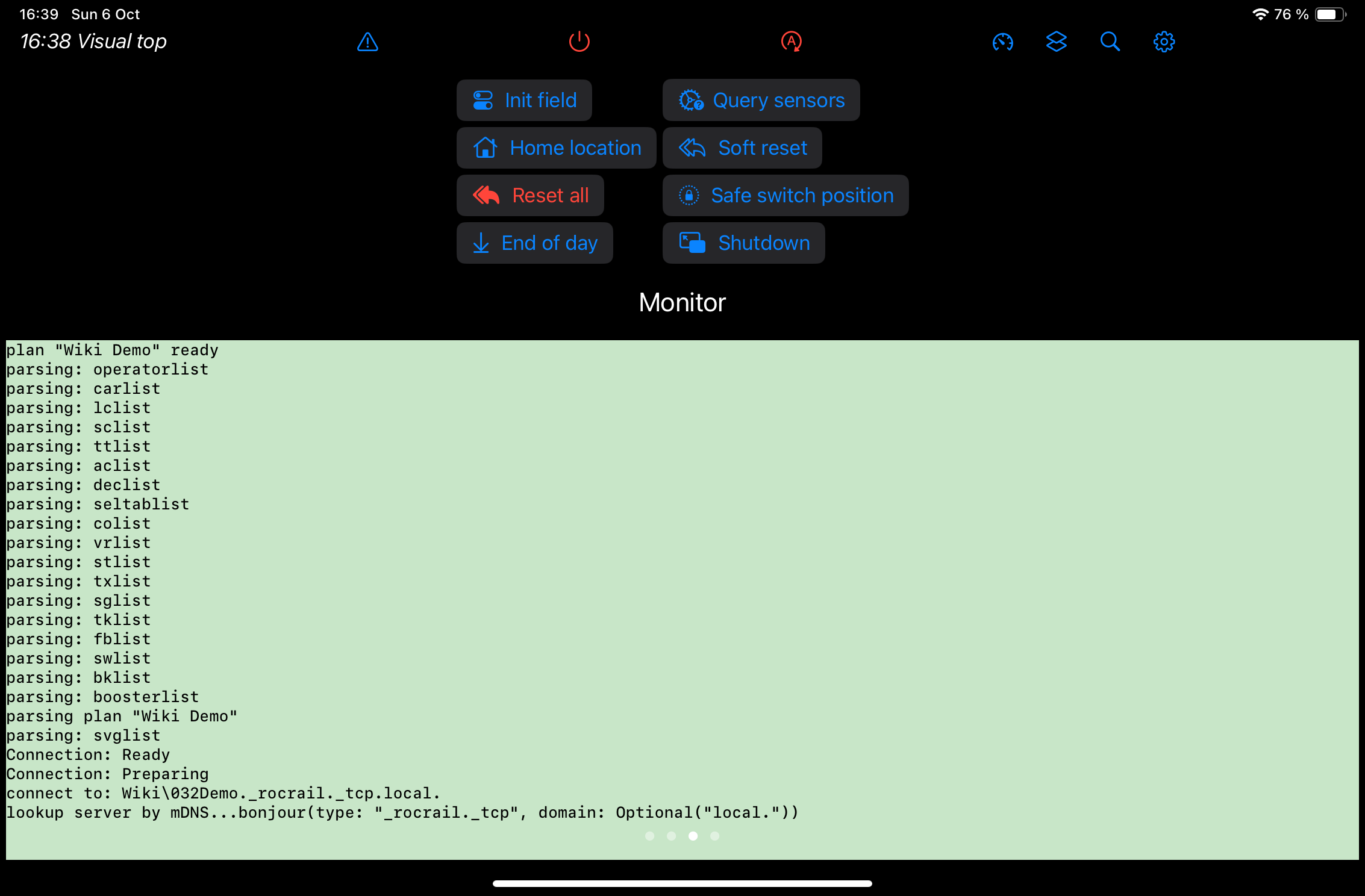Go to fourth page indicator dot
Image resolution: width=1365 pixels, height=896 pixels.
pyautogui.click(x=714, y=836)
